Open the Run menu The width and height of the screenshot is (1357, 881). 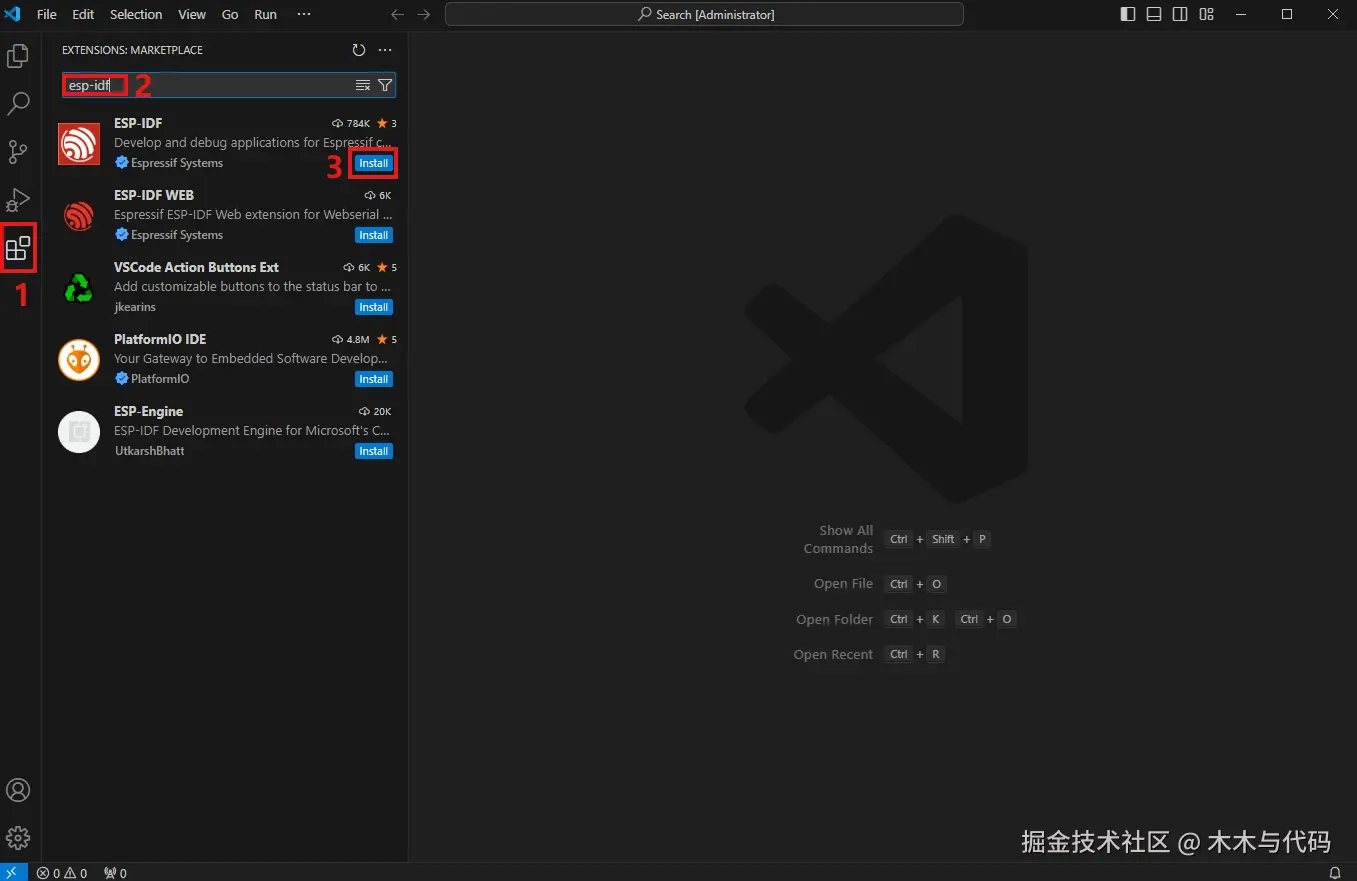point(265,14)
